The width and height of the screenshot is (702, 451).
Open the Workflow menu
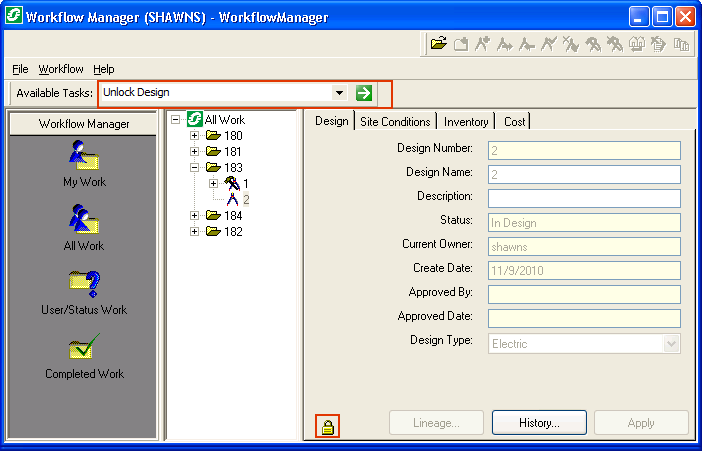pyautogui.click(x=61, y=69)
